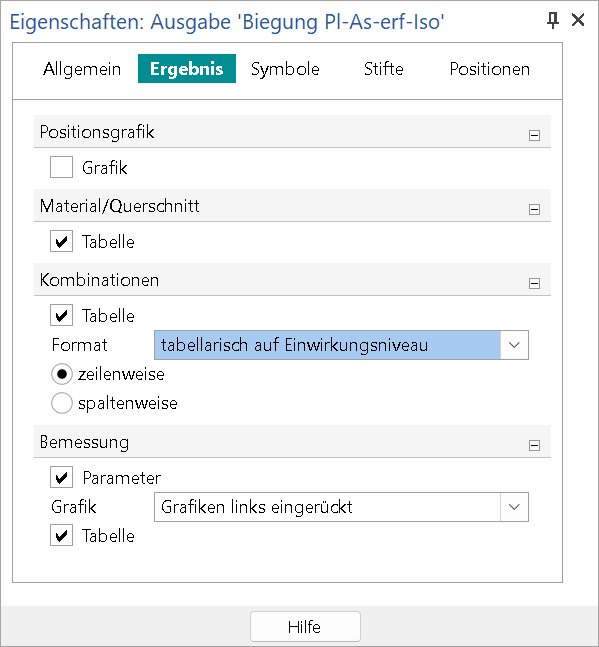Collapse the Kombinationen section
Screen dimensions: 599x647
click(x=534, y=283)
